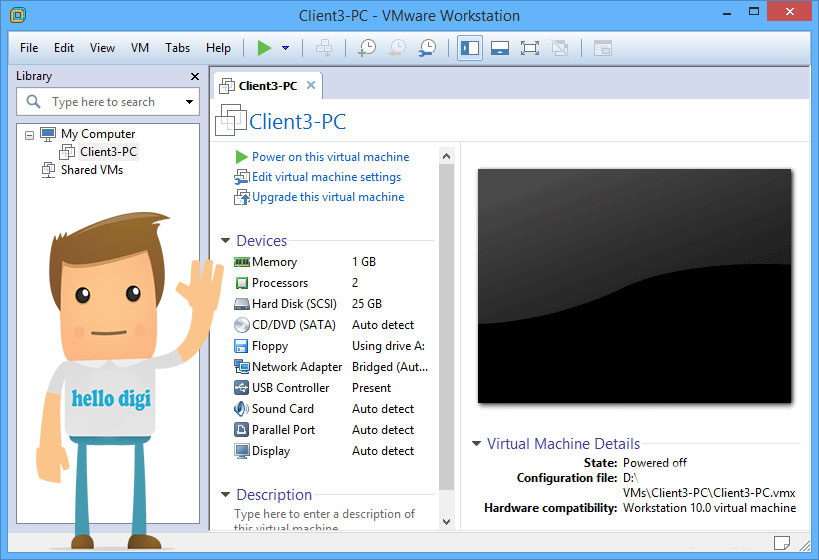The image size is (819, 560).
Task: Open the Edit menu
Action: tap(64, 48)
